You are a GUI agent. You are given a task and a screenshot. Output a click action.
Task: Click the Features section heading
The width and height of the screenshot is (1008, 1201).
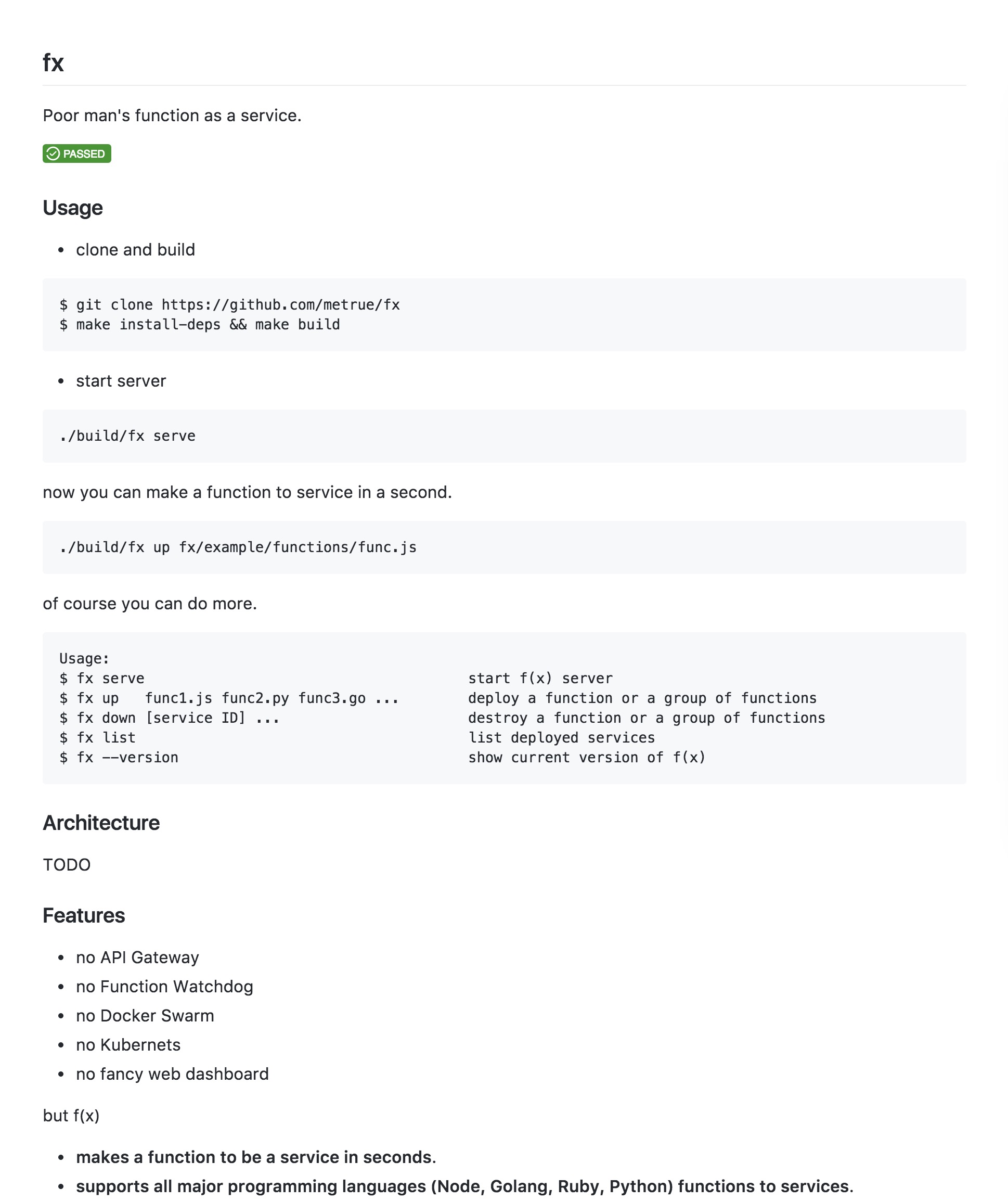[83, 915]
